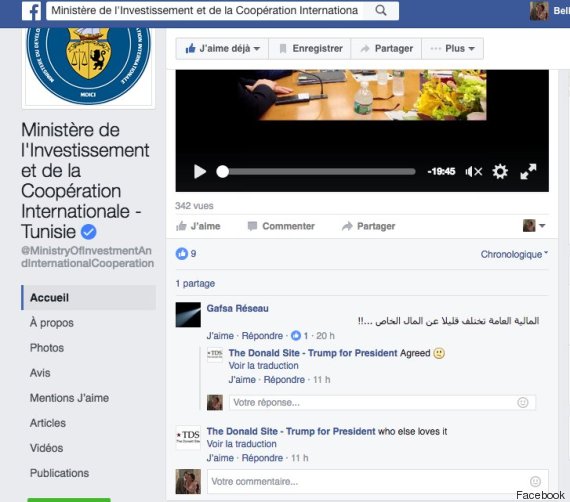This screenshot has width=570, height=502.
Task: Click the user avatar in top bar
Action: 539,11
